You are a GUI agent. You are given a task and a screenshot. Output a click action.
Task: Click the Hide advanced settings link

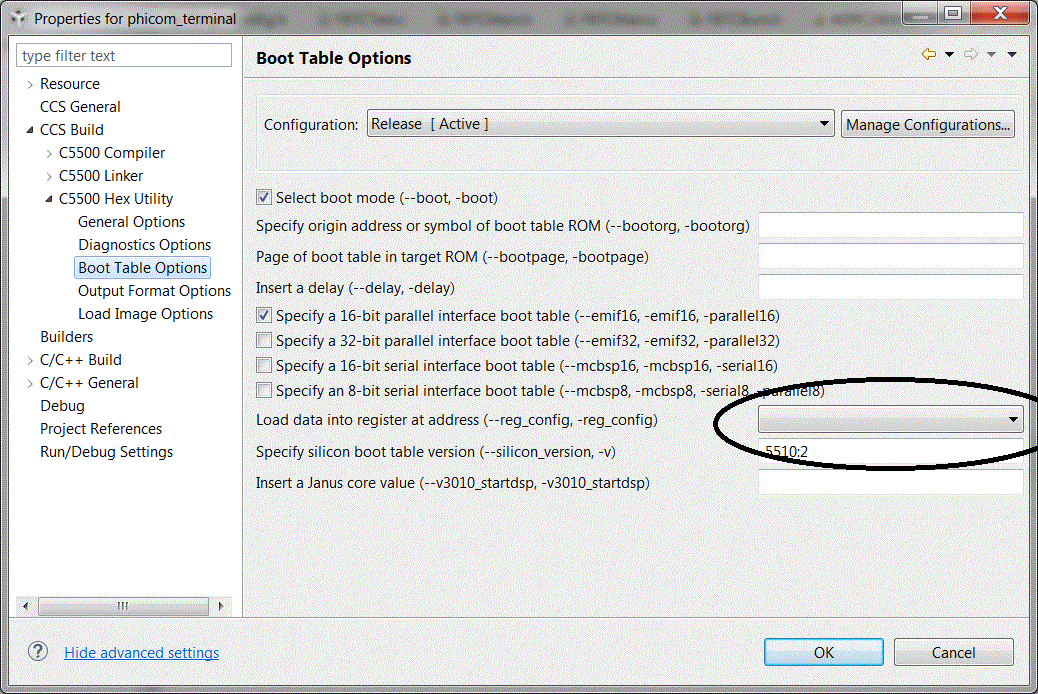coord(141,653)
